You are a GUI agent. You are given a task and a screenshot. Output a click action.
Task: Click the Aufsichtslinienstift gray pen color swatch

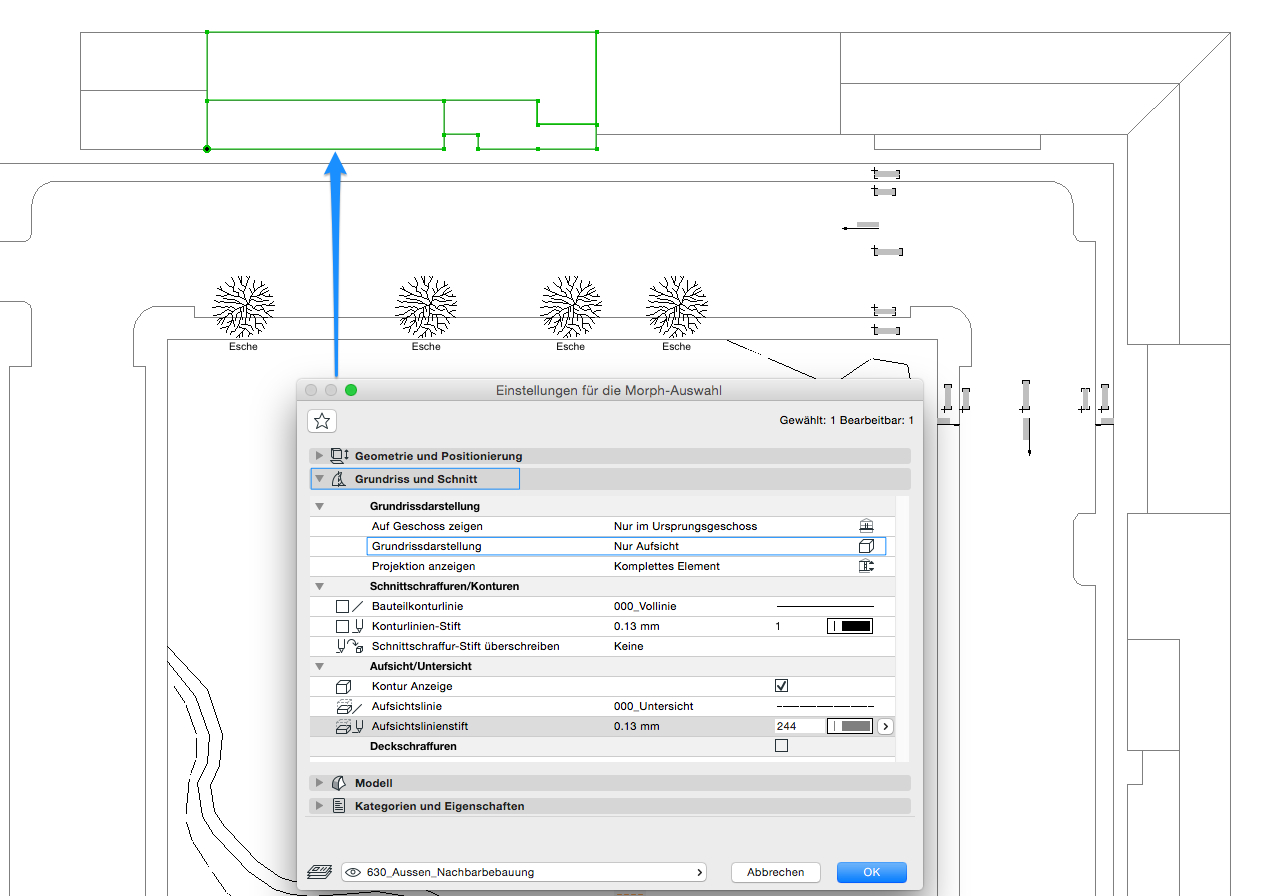(x=850, y=726)
